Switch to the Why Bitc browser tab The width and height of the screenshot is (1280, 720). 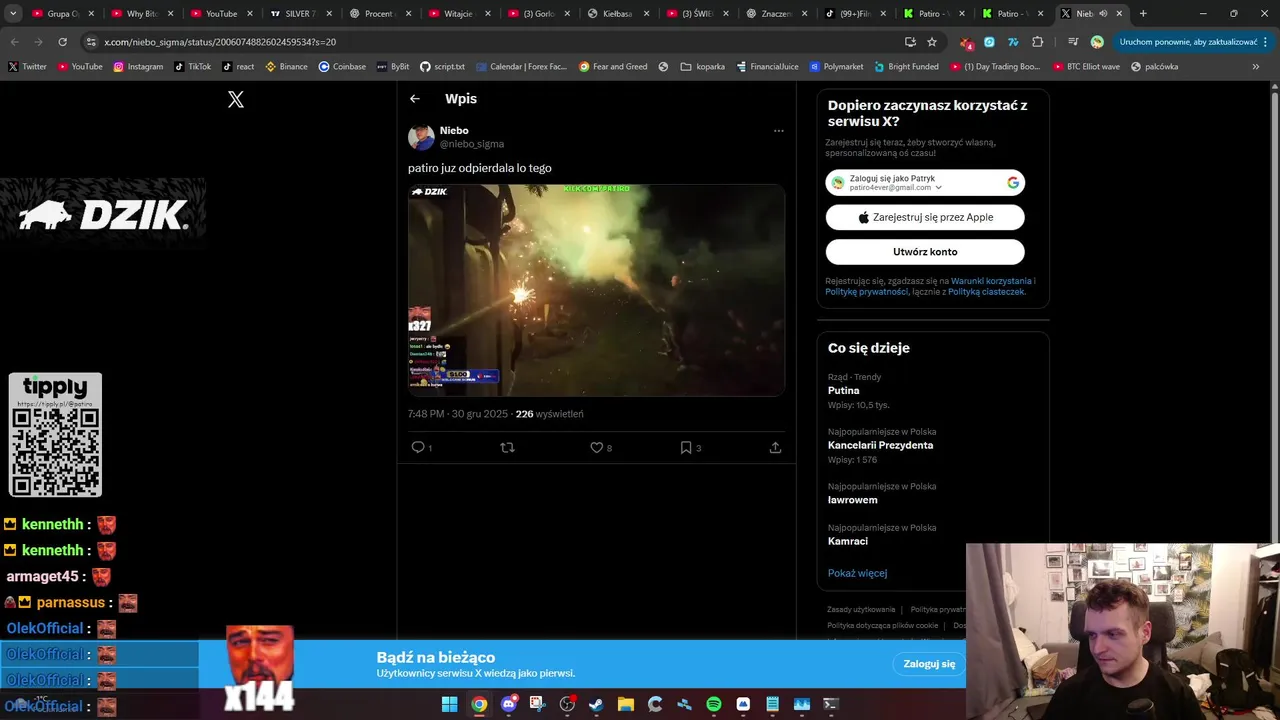coord(141,14)
